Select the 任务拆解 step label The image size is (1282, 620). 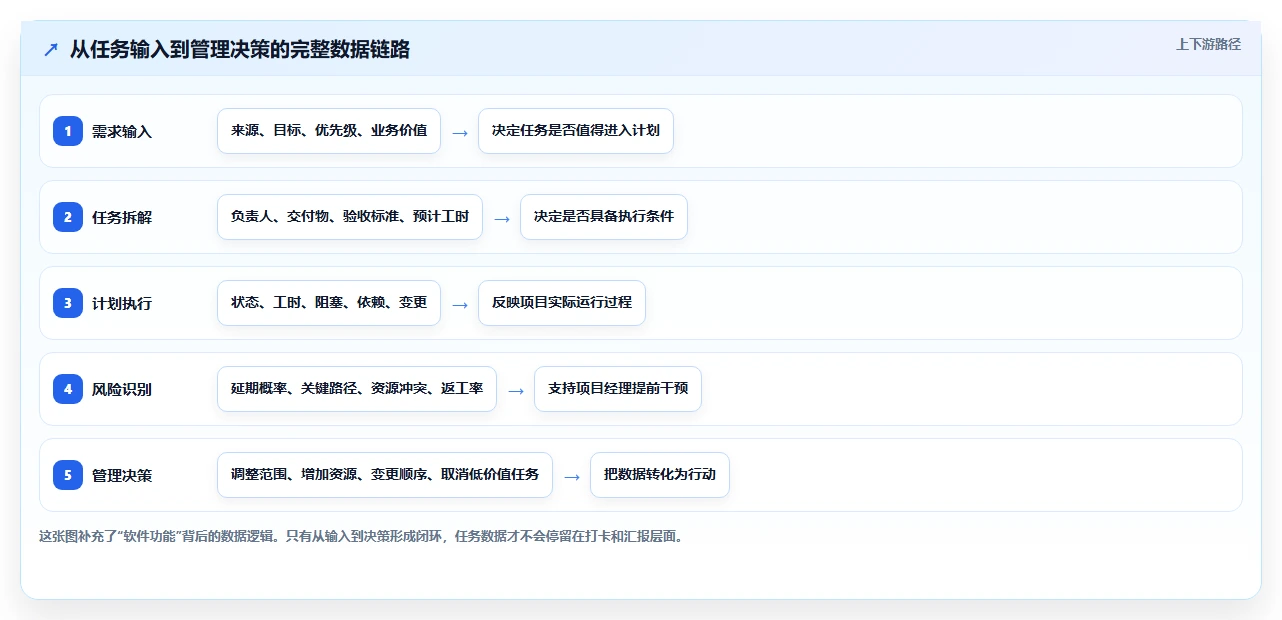[x=122, y=217]
